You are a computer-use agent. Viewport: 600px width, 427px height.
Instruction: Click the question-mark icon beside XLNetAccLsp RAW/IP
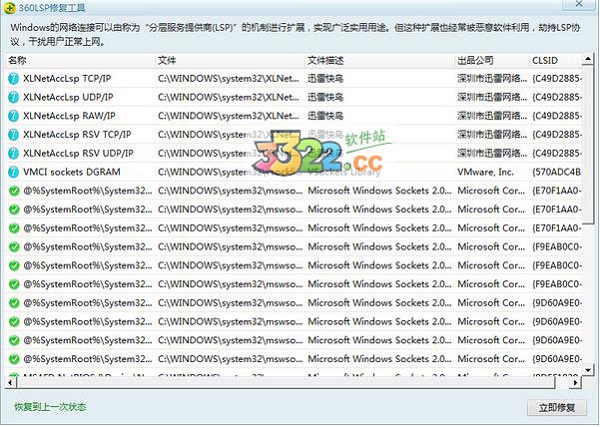click(x=13, y=116)
